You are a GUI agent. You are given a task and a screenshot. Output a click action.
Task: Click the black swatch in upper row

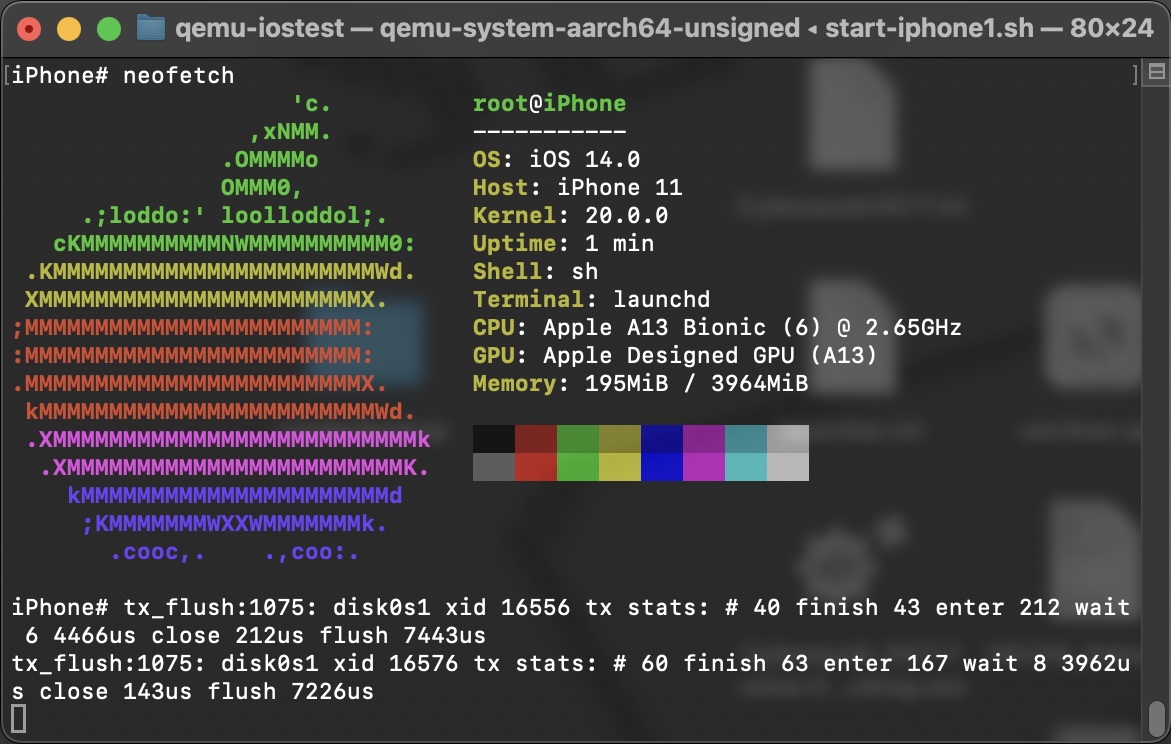click(494, 439)
